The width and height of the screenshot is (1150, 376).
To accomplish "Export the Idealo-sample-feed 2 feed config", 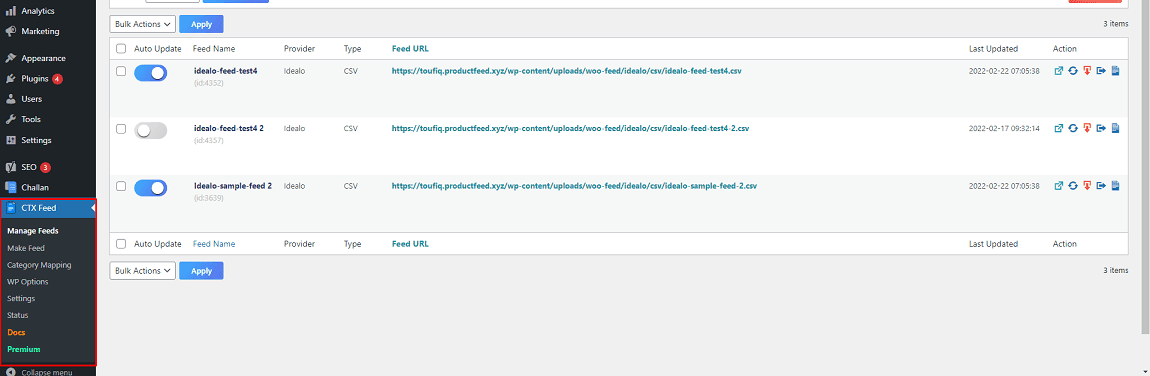I will (1101, 186).
